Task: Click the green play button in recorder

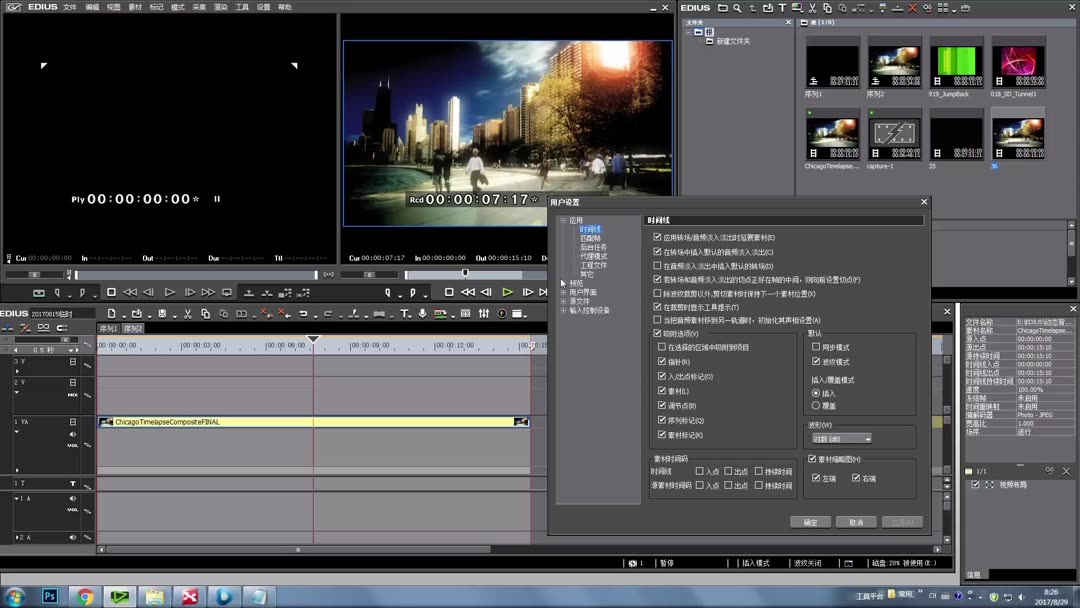Action: click(x=507, y=292)
